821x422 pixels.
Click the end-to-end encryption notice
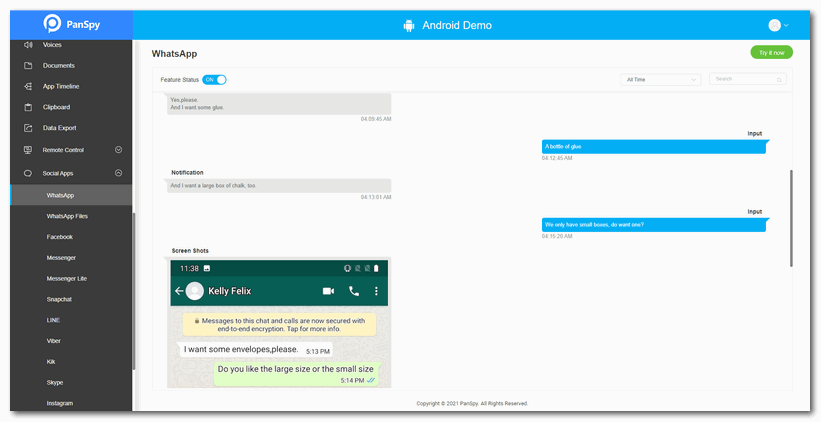tap(279, 325)
